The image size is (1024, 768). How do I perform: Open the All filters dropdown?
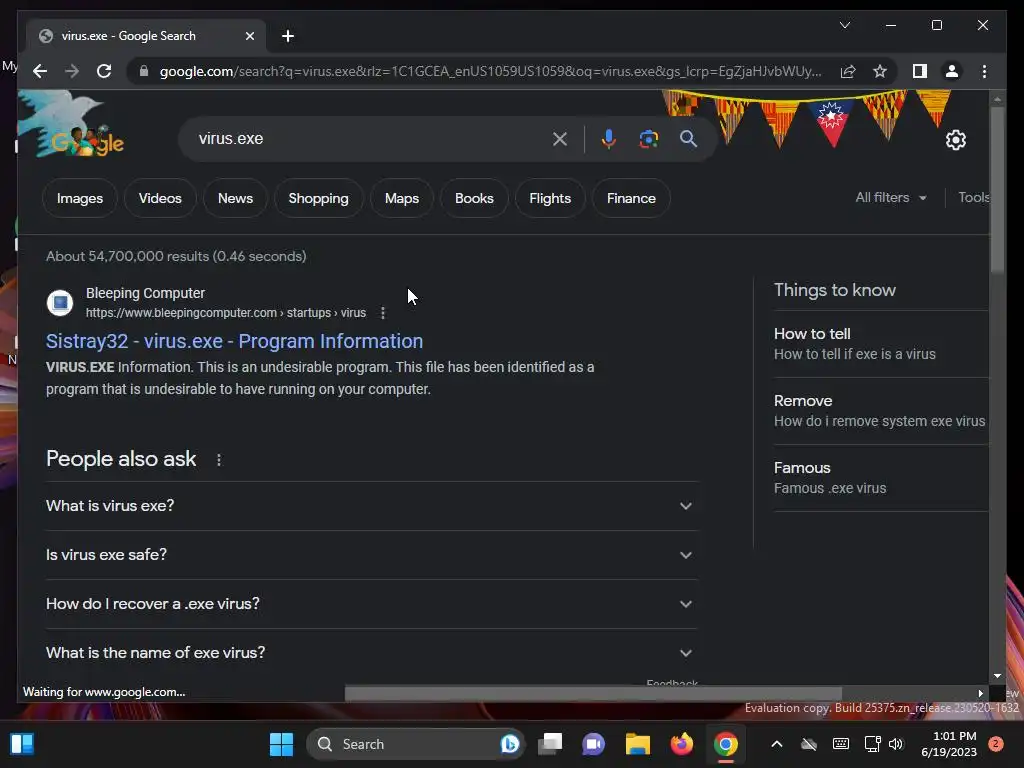coord(891,197)
